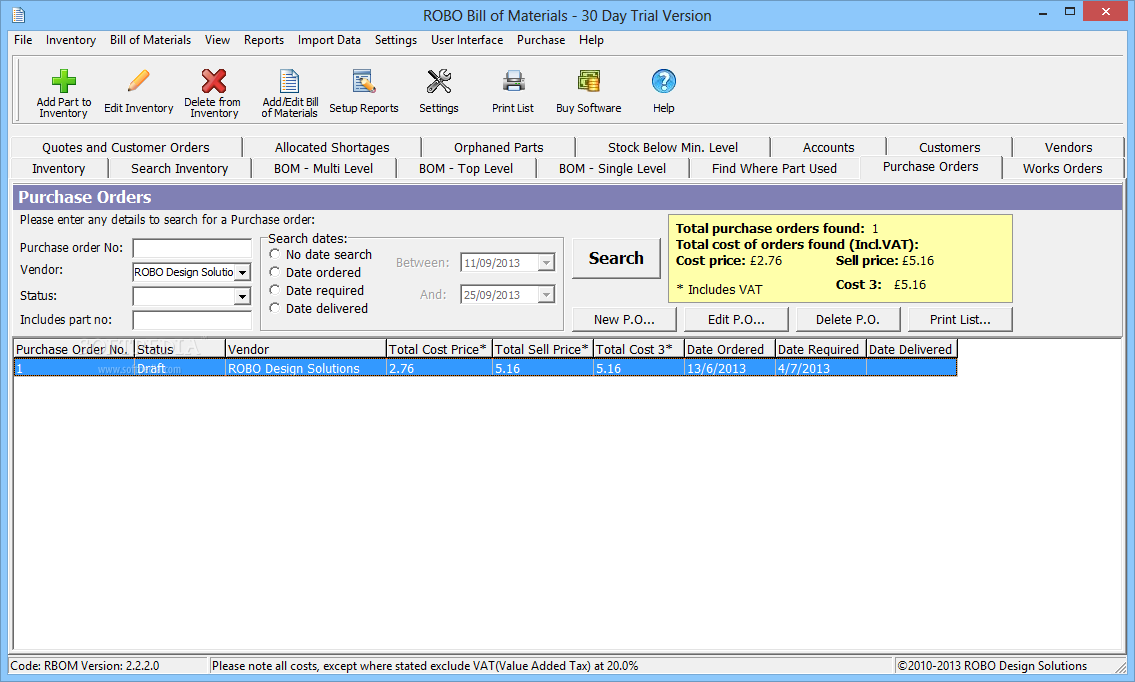
Task: Switch to the Accounts tab
Action: 829,147
